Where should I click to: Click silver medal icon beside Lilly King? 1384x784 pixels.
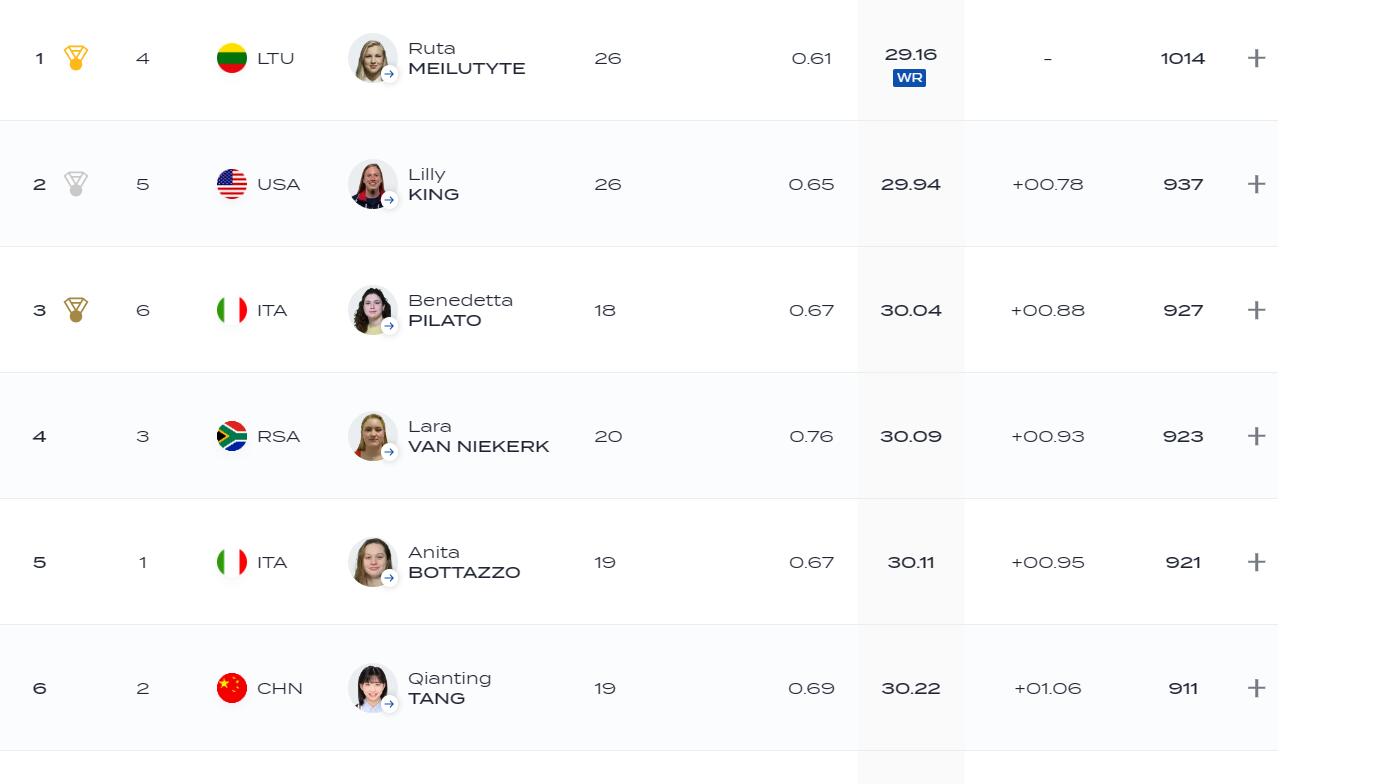tap(76, 184)
